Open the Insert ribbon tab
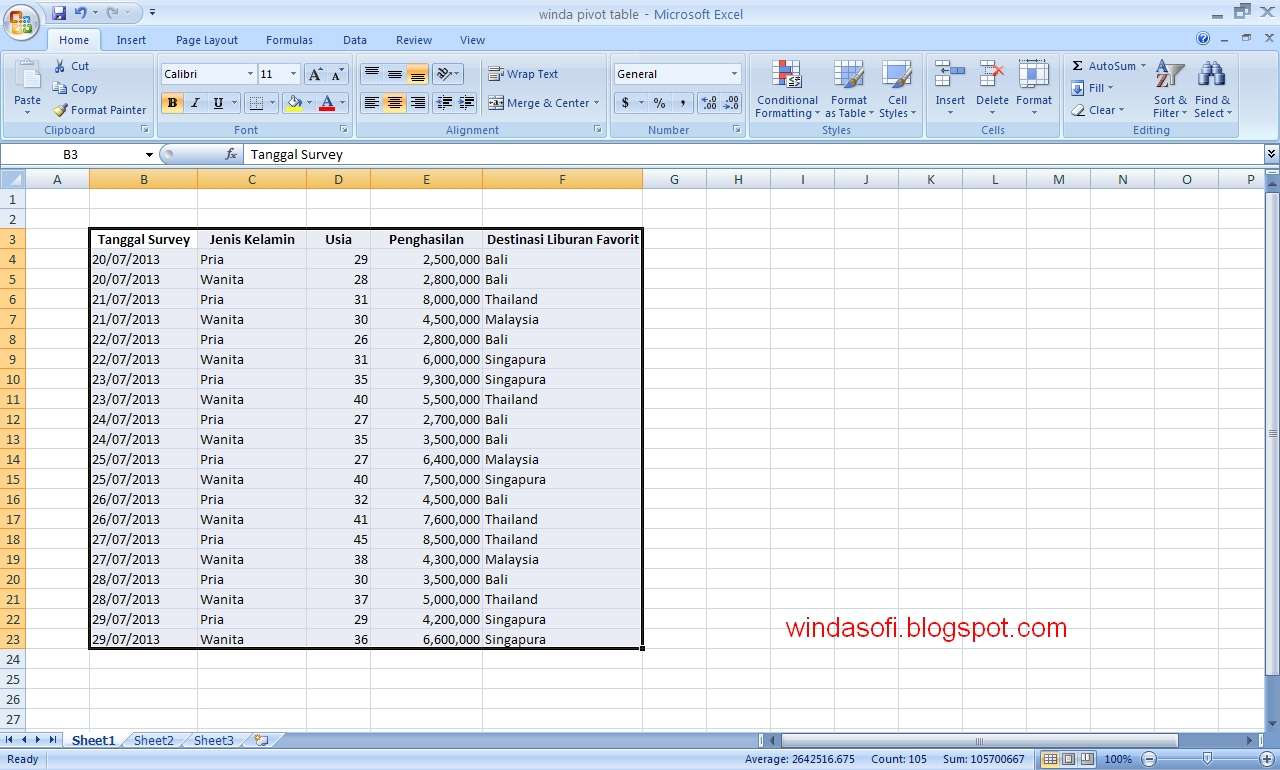The image size is (1280, 770). click(131, 40)
